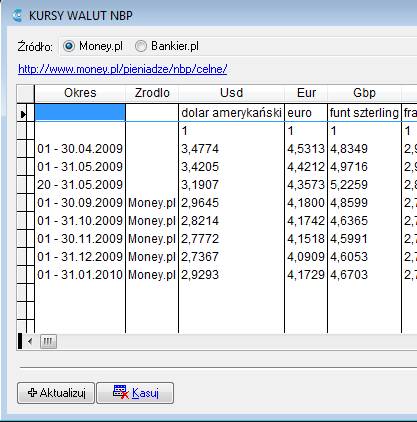Select the Bankier.pl radio button
Screen dimensions: 417x422
[x=141, y=46]
